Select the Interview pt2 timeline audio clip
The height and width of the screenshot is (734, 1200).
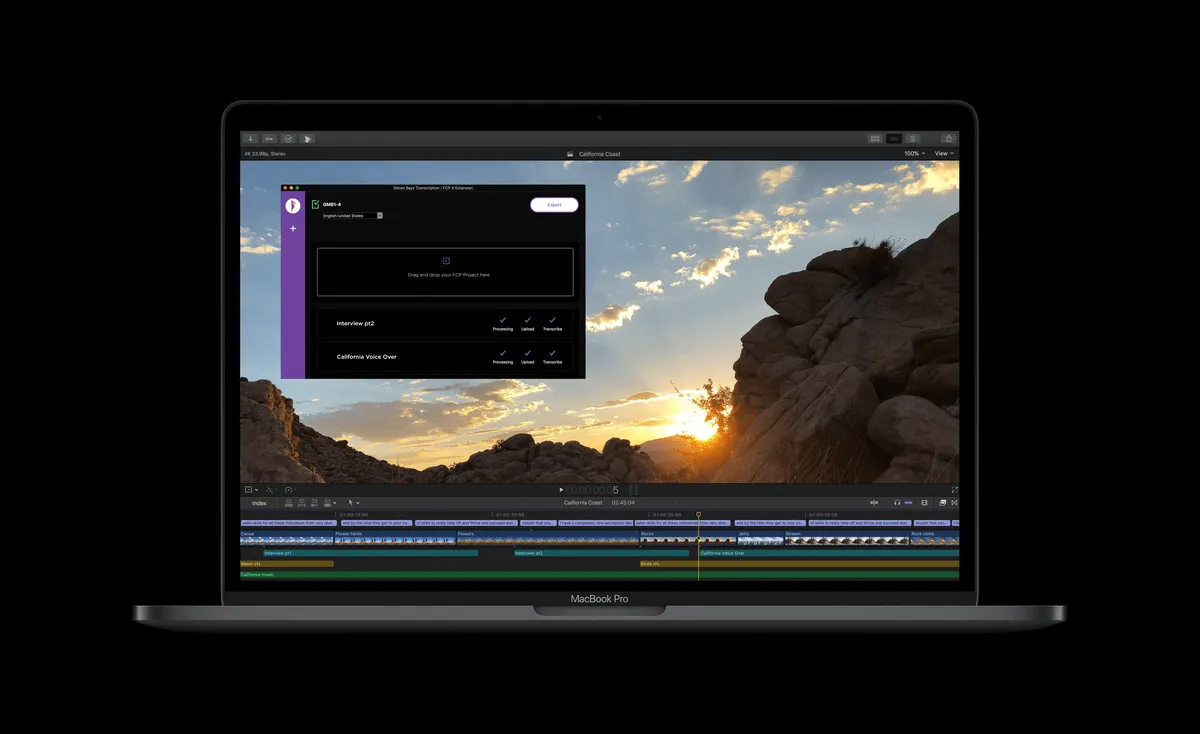click(601, 553)
